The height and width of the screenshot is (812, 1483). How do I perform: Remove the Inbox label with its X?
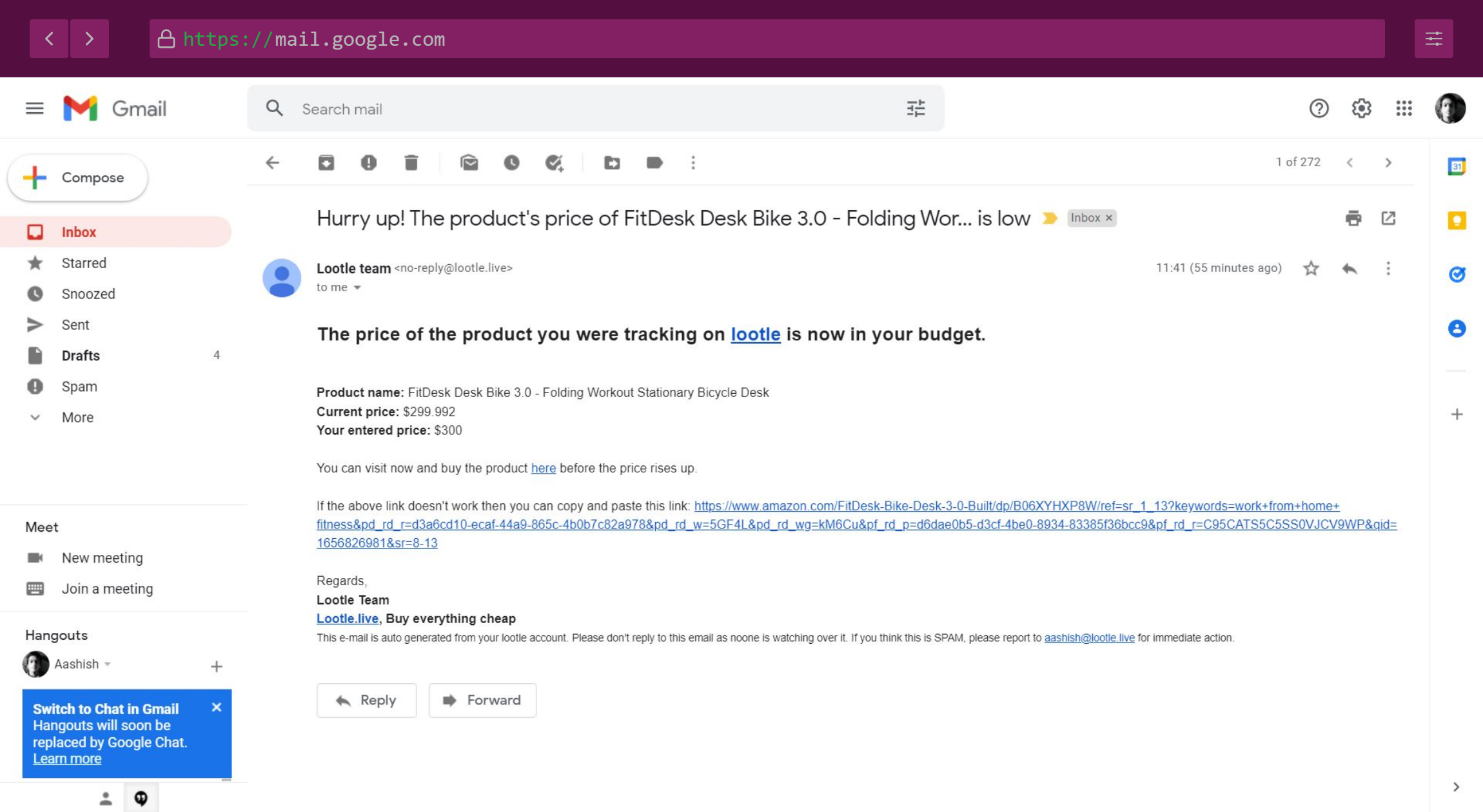[x=1109, y=218]
